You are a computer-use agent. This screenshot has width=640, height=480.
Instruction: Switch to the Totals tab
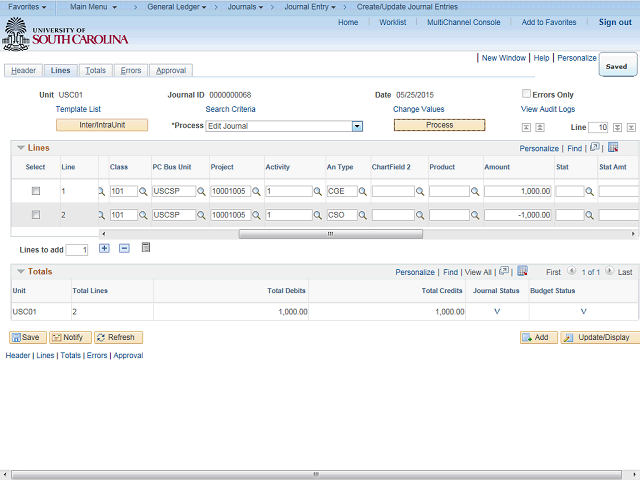click(96, 71)
